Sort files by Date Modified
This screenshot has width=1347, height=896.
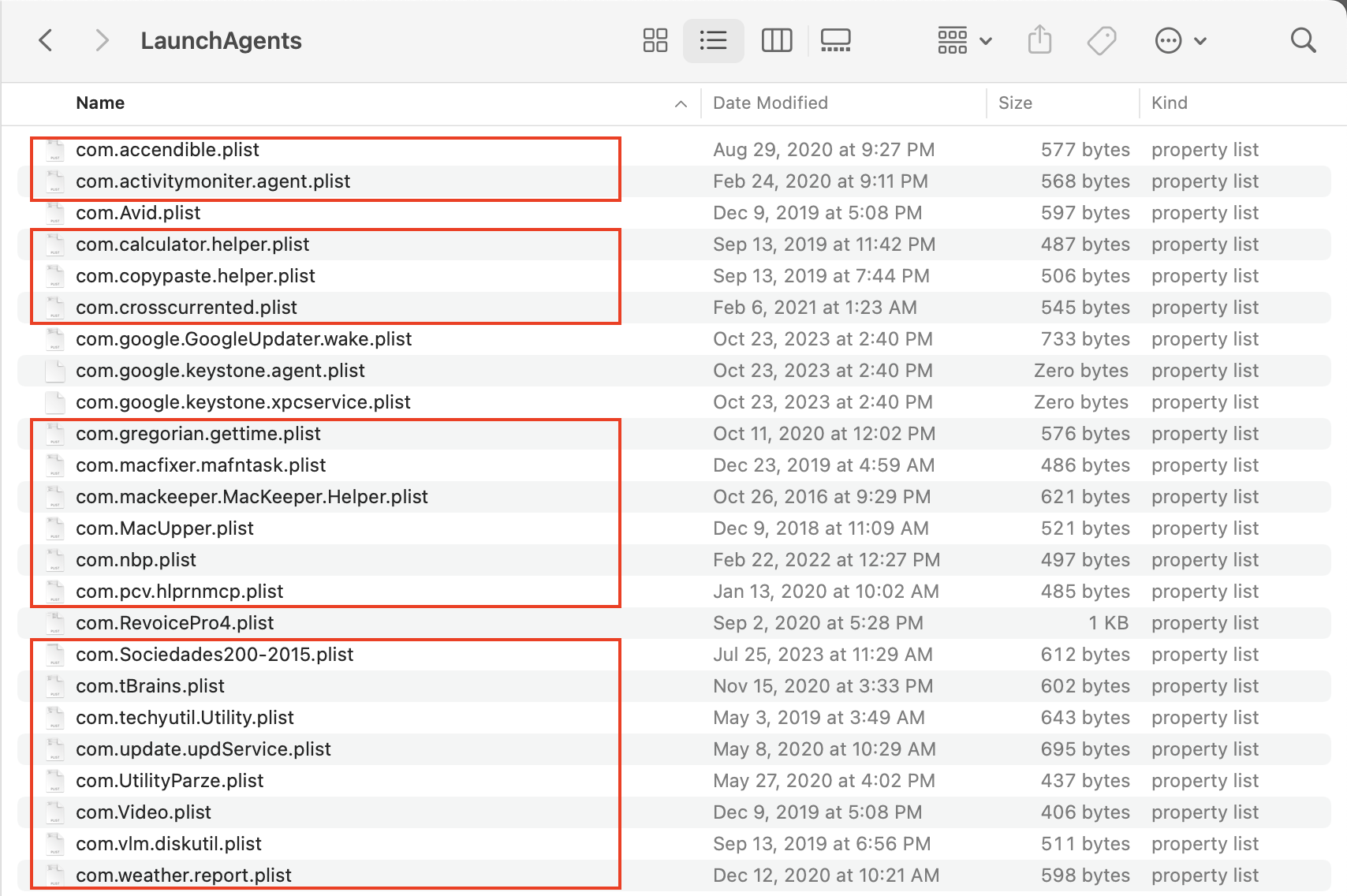tap(771, 103)
